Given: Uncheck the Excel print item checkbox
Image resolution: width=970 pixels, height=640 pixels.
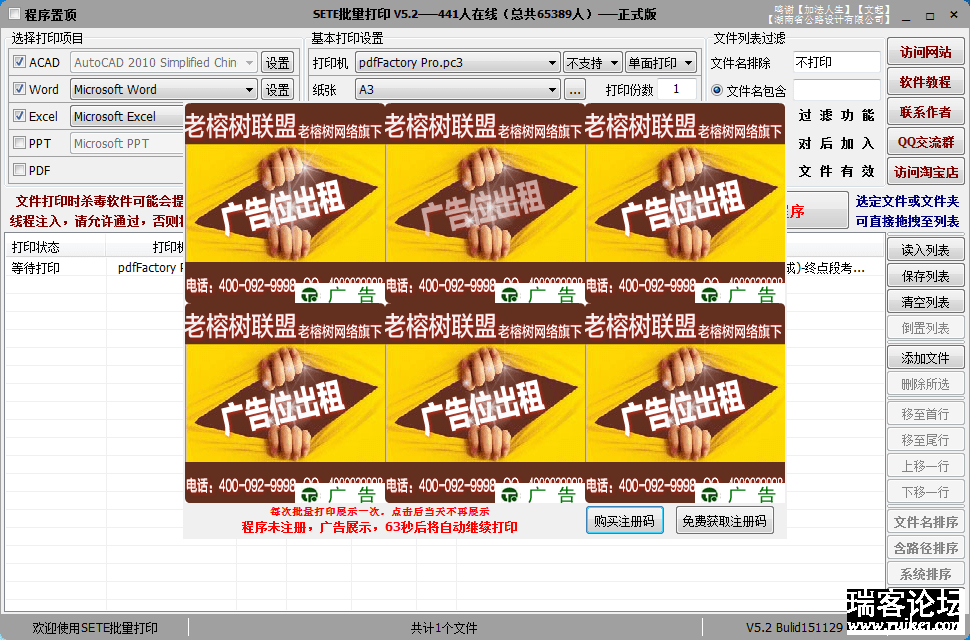Looking at the screenshot, I should [19, 116].
